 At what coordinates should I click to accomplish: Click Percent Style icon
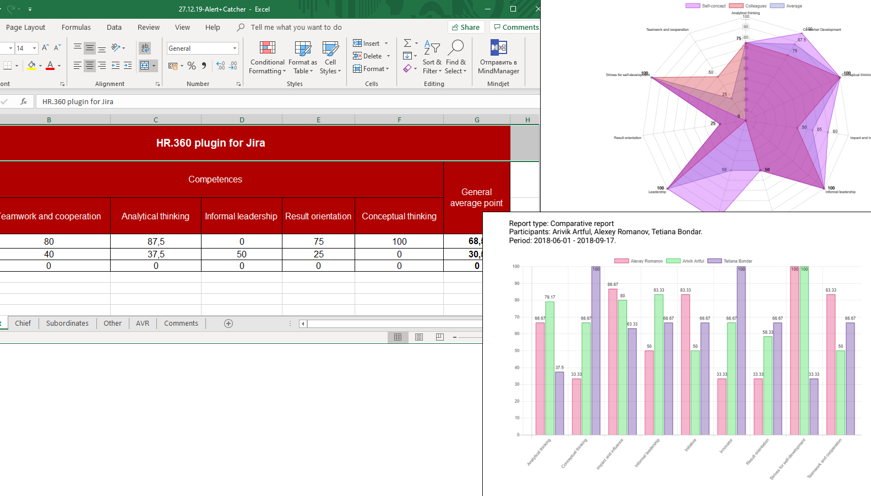coord(191,66)
